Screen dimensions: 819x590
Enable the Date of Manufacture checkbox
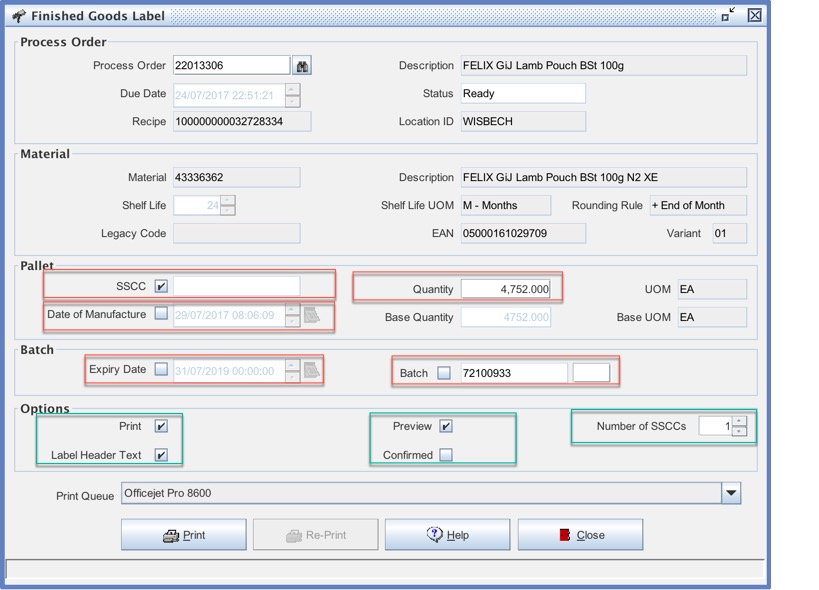pyautogui.click(x=161, y=314)
